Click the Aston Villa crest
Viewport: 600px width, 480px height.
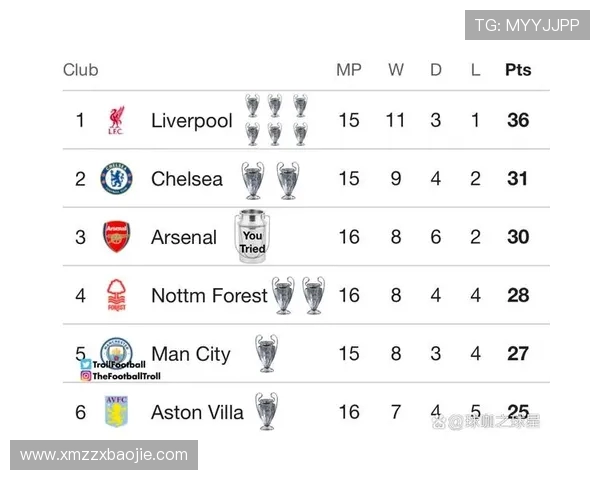[x=116, y=411]
